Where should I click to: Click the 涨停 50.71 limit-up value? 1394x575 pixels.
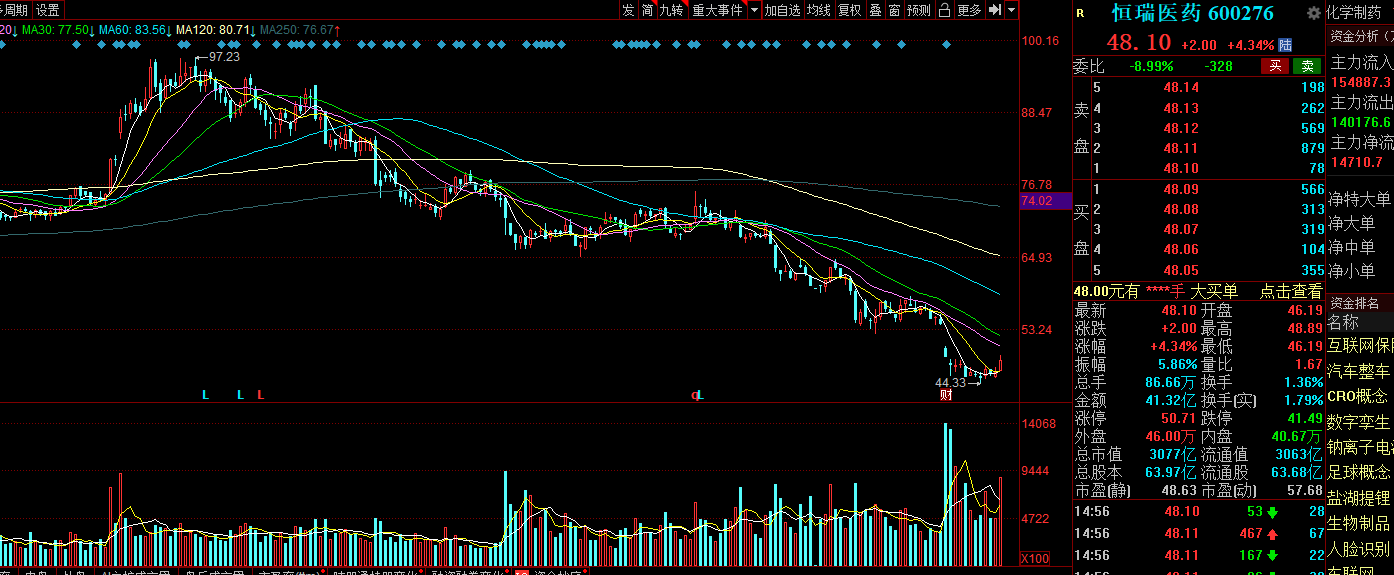tap(1179, 418)
